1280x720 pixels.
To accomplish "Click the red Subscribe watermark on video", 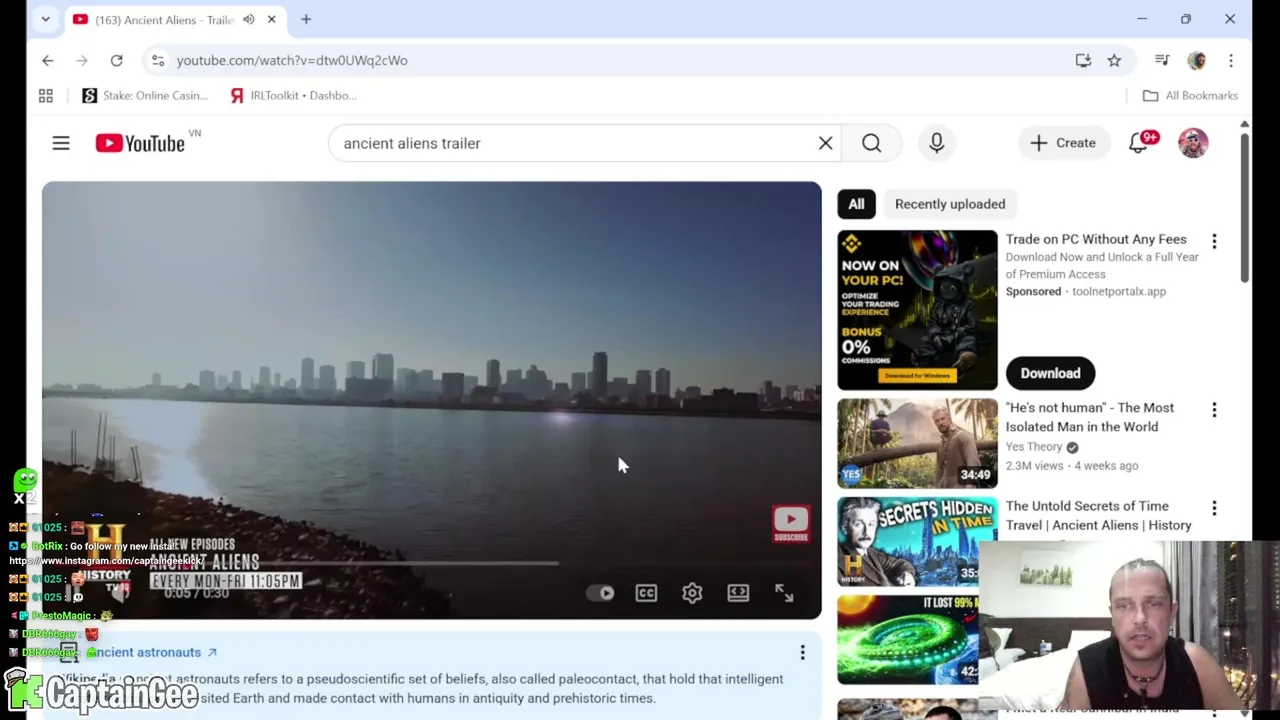I will [791, 523].
